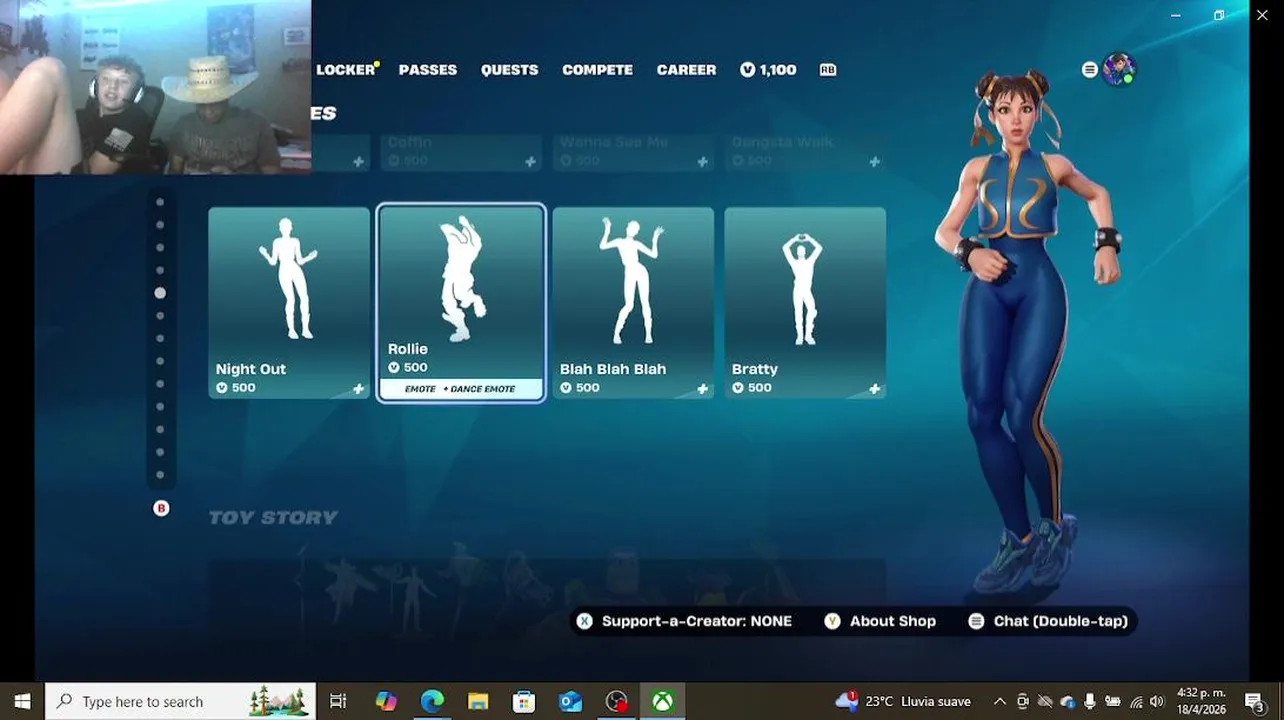Click the microphone tray icon
1284x720 pixels.
(x=1089, y=702)
